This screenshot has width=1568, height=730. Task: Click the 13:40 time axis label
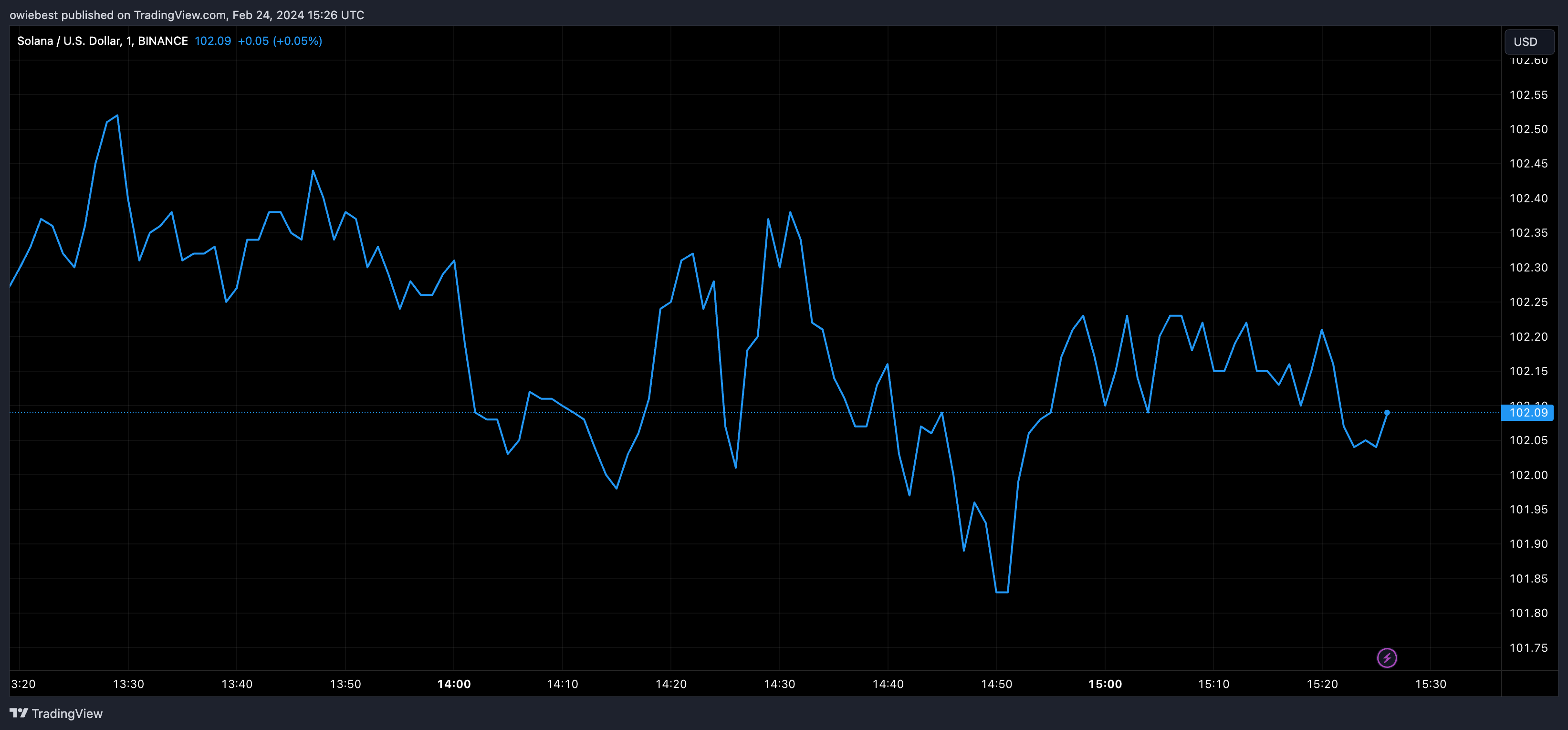coord(237,684)
